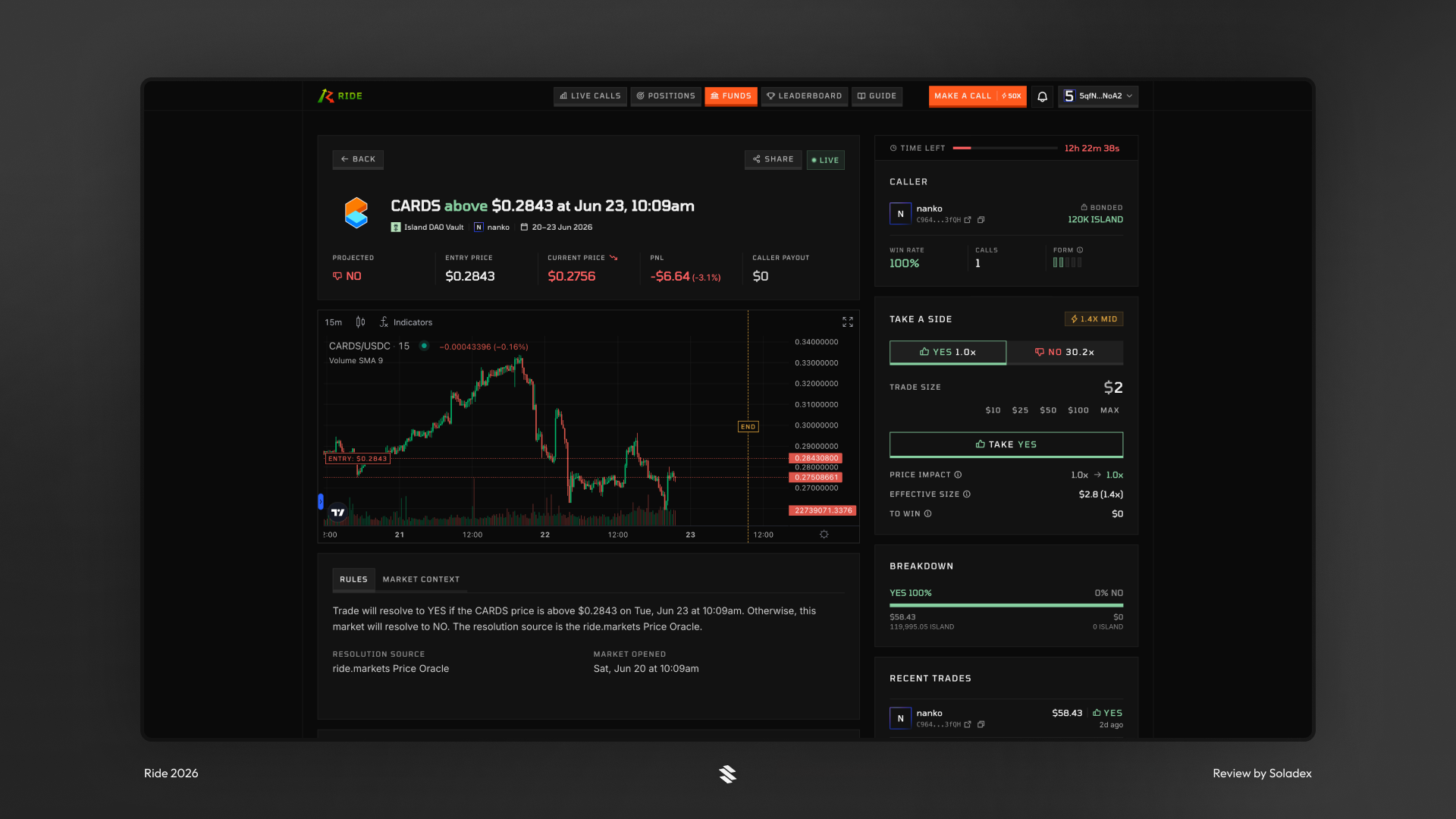Edit the $2 trade size field
This screenshot has width=1456, height=819.
1113,388
